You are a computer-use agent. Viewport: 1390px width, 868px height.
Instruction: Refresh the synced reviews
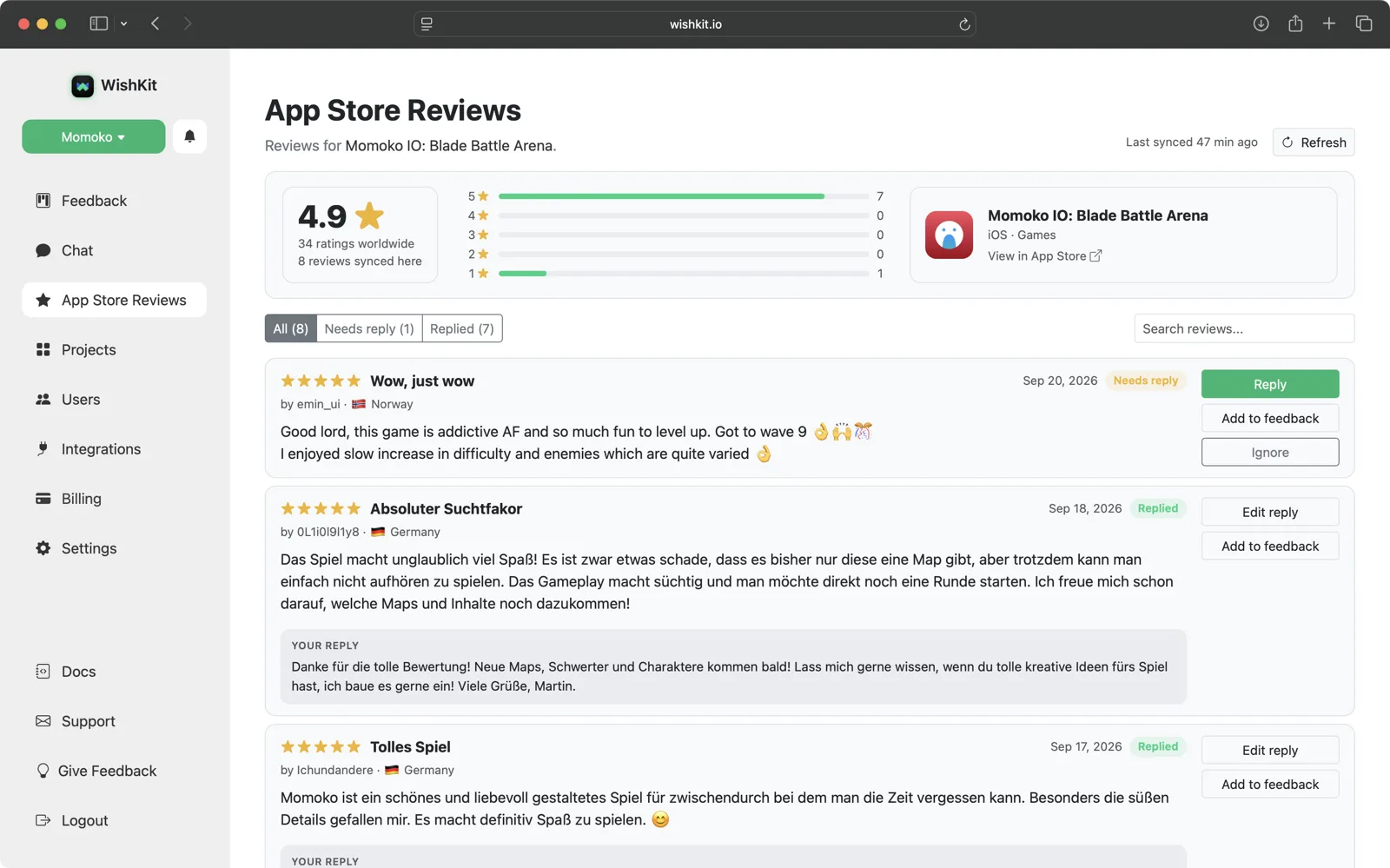coord(1314,142)
